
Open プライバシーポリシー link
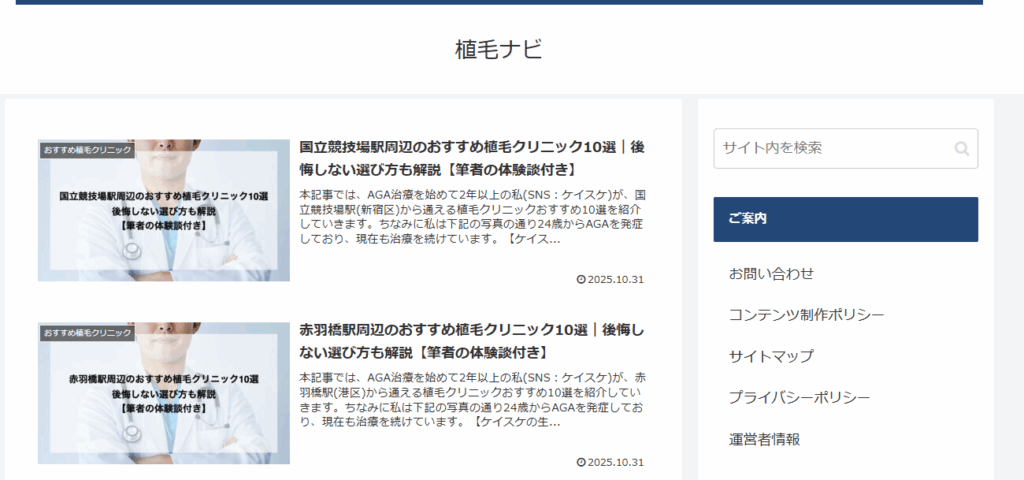(799, 397)
